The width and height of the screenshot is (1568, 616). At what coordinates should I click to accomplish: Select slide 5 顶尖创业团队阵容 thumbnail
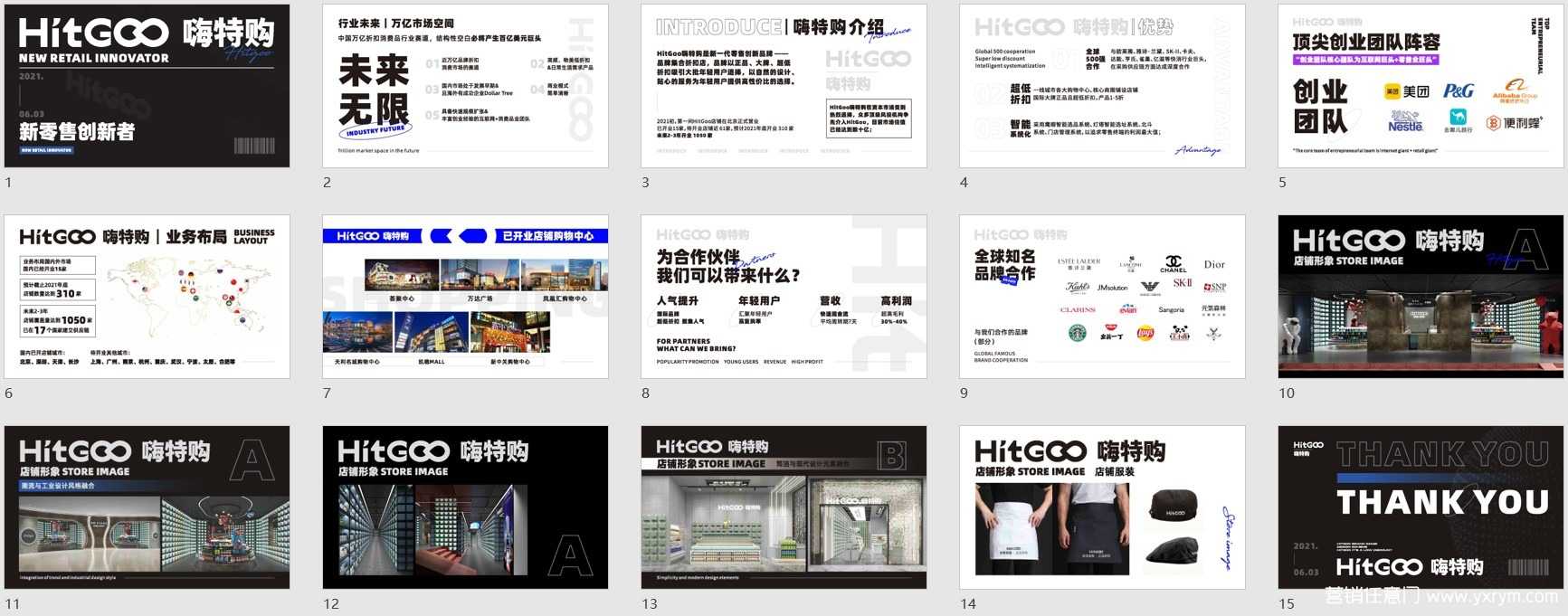click(1421, 86)
